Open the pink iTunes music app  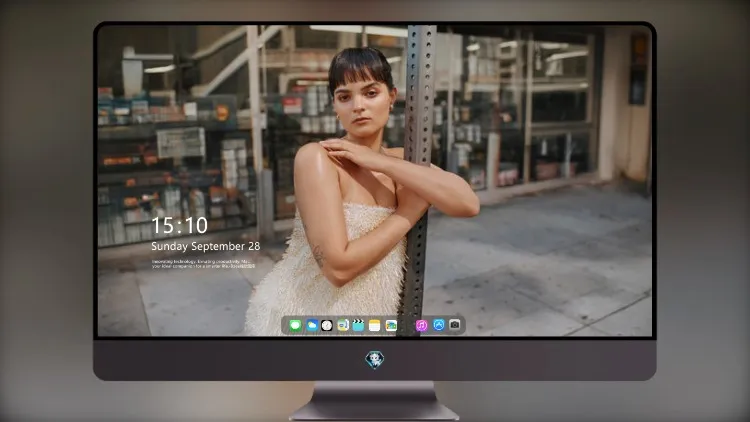point(421,325)
